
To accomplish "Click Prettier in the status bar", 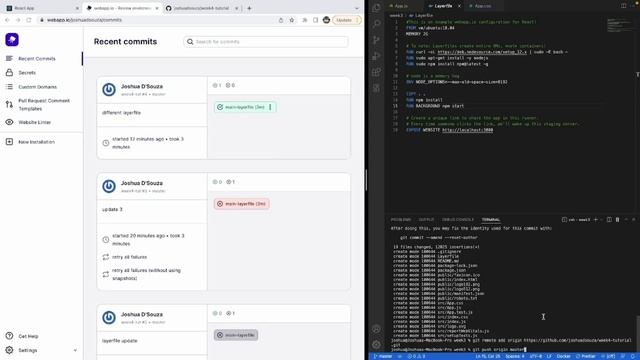I will click(x=585, y=356).
